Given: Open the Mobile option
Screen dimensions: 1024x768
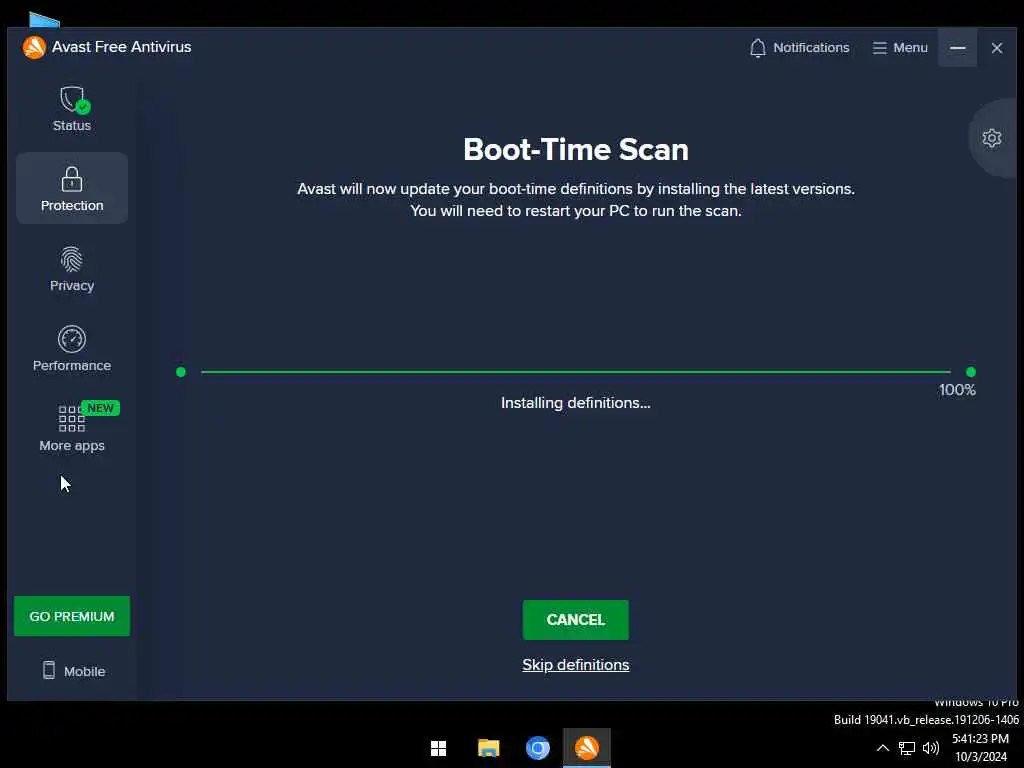Looking at the screenshot, I should [x=73, y=671].
